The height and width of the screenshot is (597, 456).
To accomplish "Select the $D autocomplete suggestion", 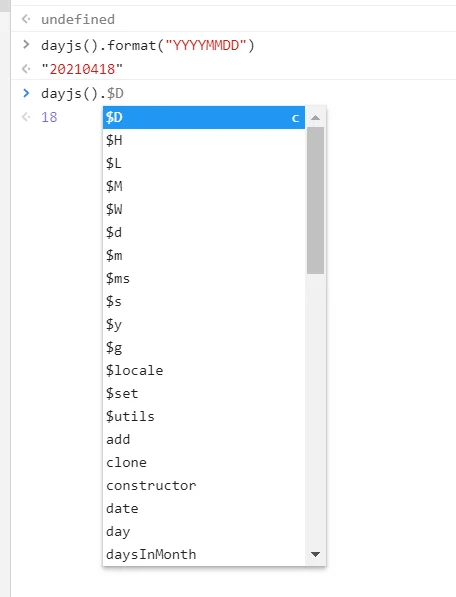I will [204, 117].
